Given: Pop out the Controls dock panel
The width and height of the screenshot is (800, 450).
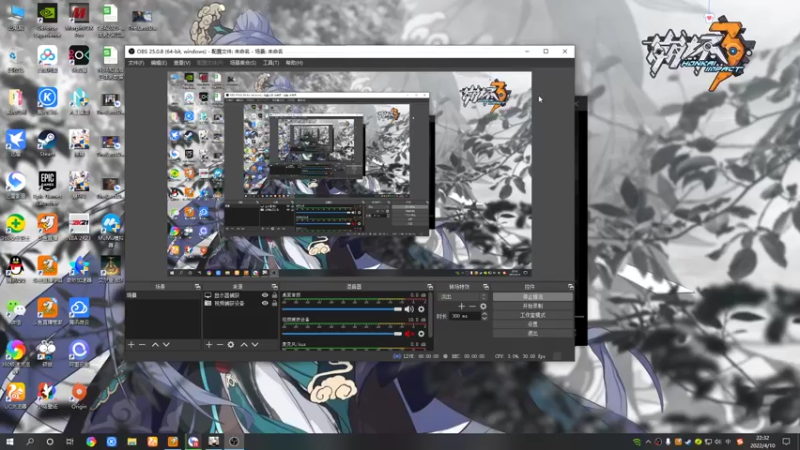Looking at the screenshot, I should point(570,287).
